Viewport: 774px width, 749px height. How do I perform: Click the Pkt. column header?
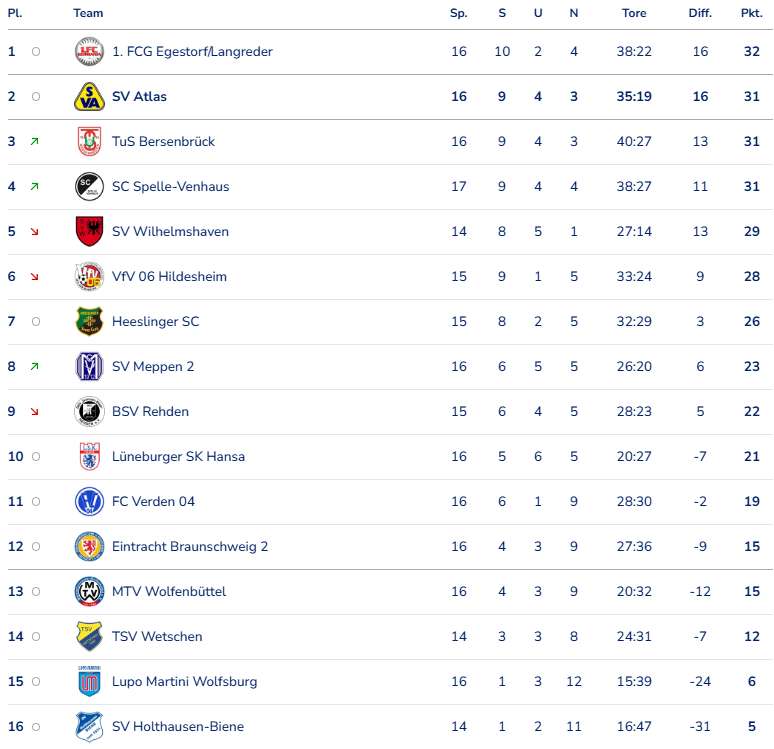[751, 14]
